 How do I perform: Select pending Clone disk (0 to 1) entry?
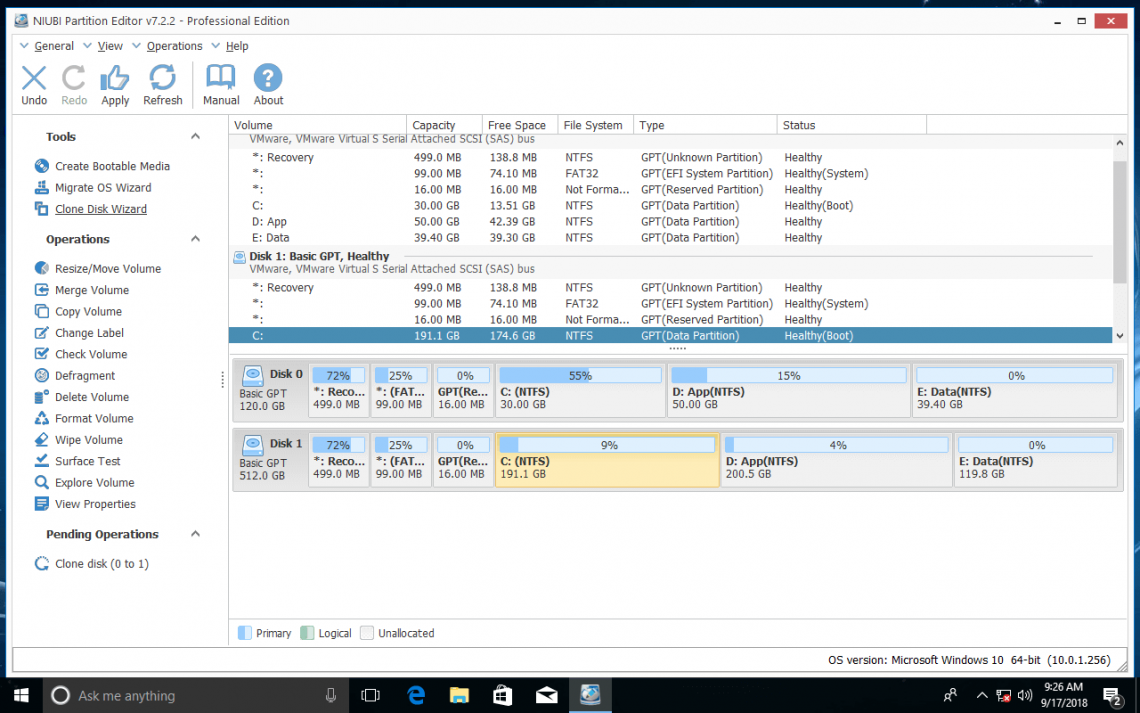101,564
